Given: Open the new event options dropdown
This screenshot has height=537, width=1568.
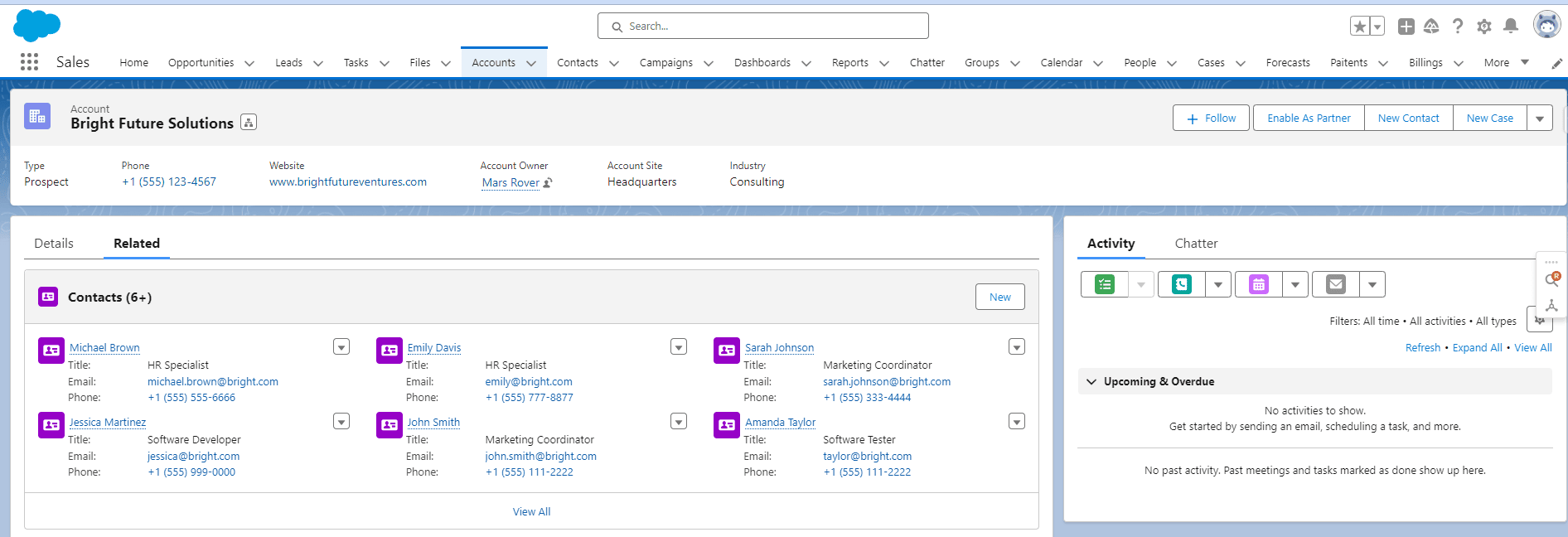Looking at the screenshot, I should (1295, 284).
